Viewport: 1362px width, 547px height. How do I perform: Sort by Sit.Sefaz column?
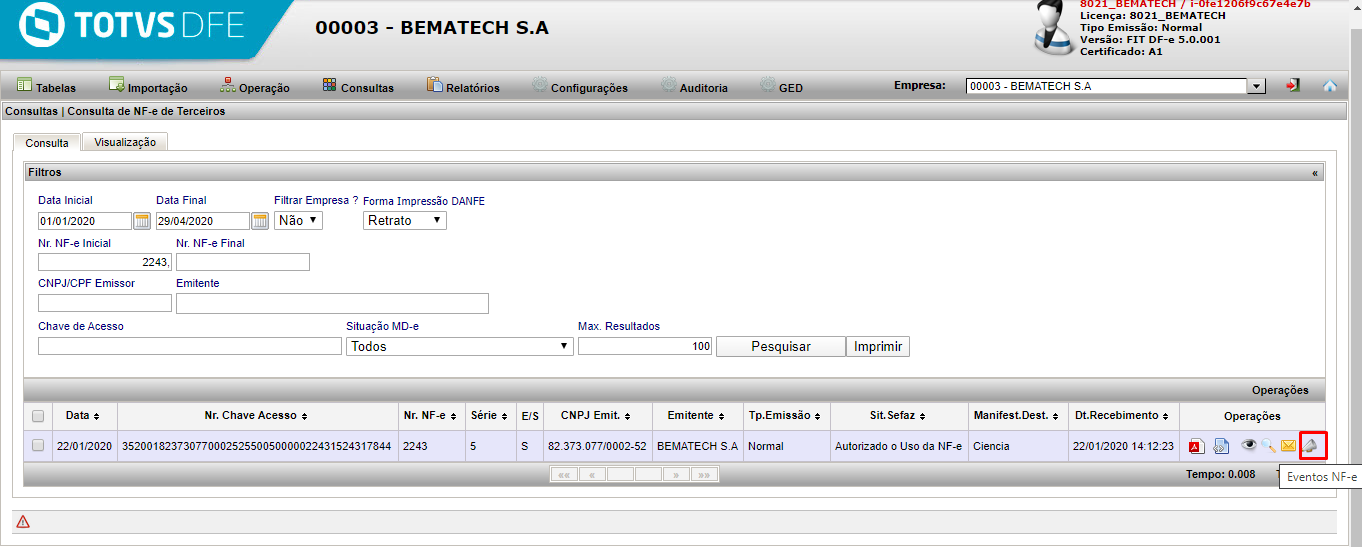pyautogui.click(x=898, y=415)
